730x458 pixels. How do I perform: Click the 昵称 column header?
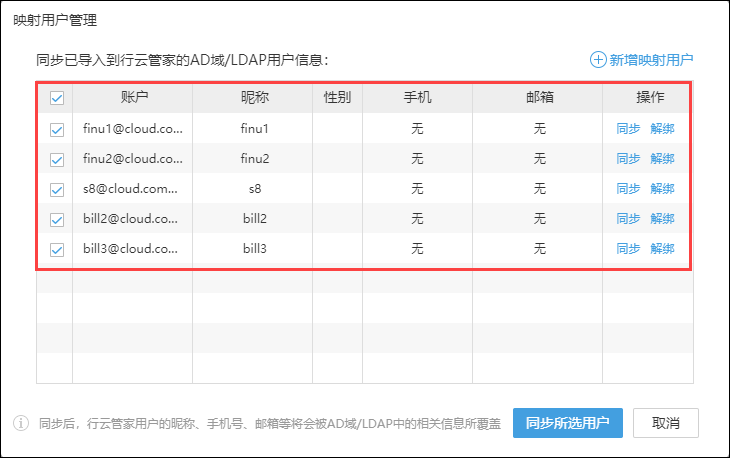pyautogui.click(x=255, y=98)
